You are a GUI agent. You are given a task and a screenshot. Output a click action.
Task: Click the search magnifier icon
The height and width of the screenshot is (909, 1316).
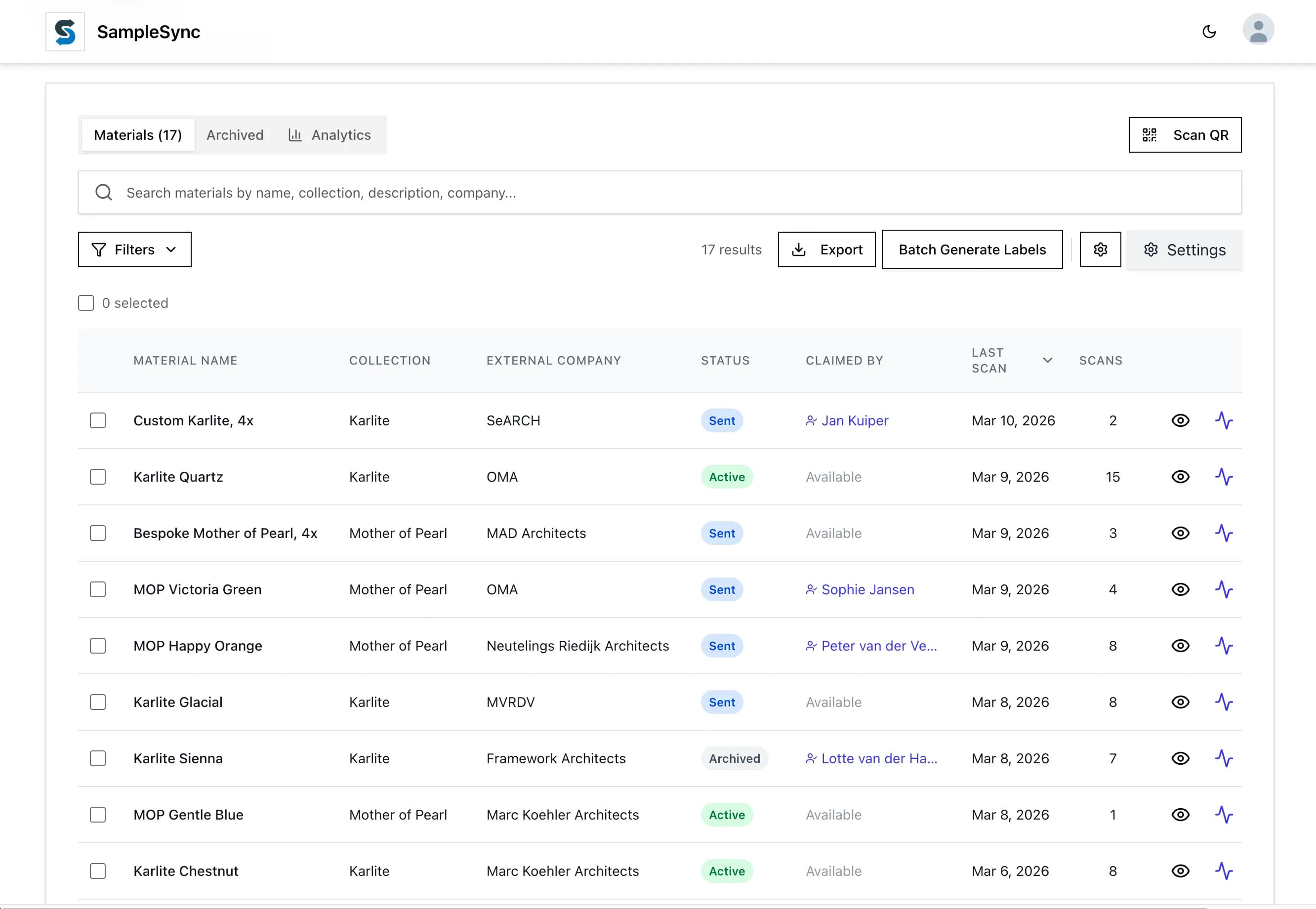tap(103, 192)
